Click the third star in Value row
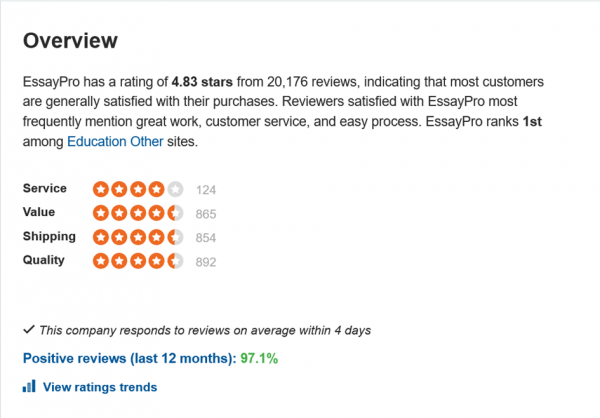The width and height of the screenshot is (600, 418). point(138,213)
